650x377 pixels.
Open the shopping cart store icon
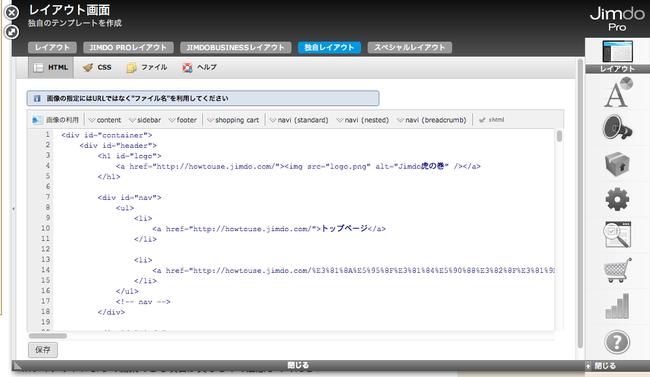click(x=618, y=270)
